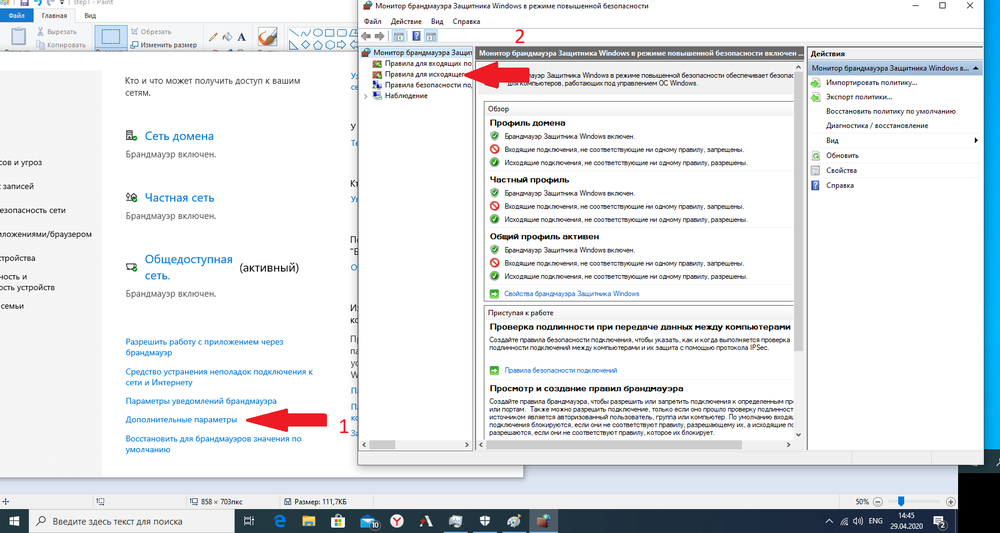Select the Paint pencil tool
The height and width of the screenshot is (533, 1000).
click(213, 37)
